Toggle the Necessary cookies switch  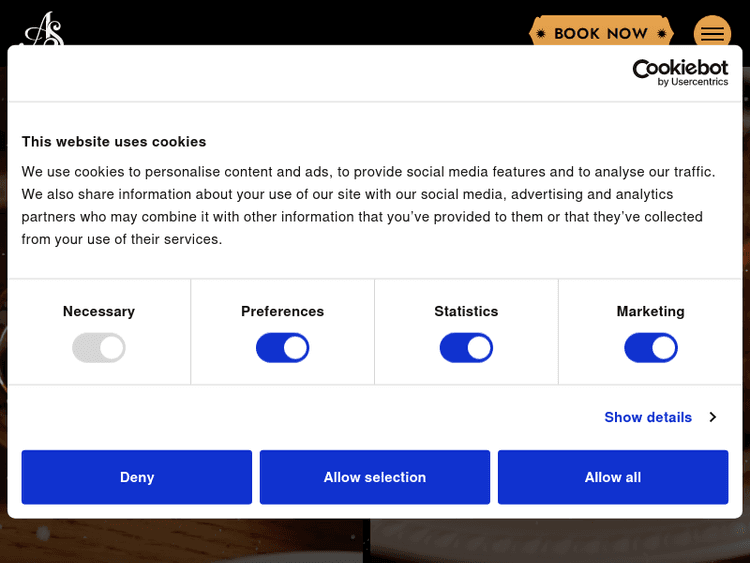tap(99, 348)
